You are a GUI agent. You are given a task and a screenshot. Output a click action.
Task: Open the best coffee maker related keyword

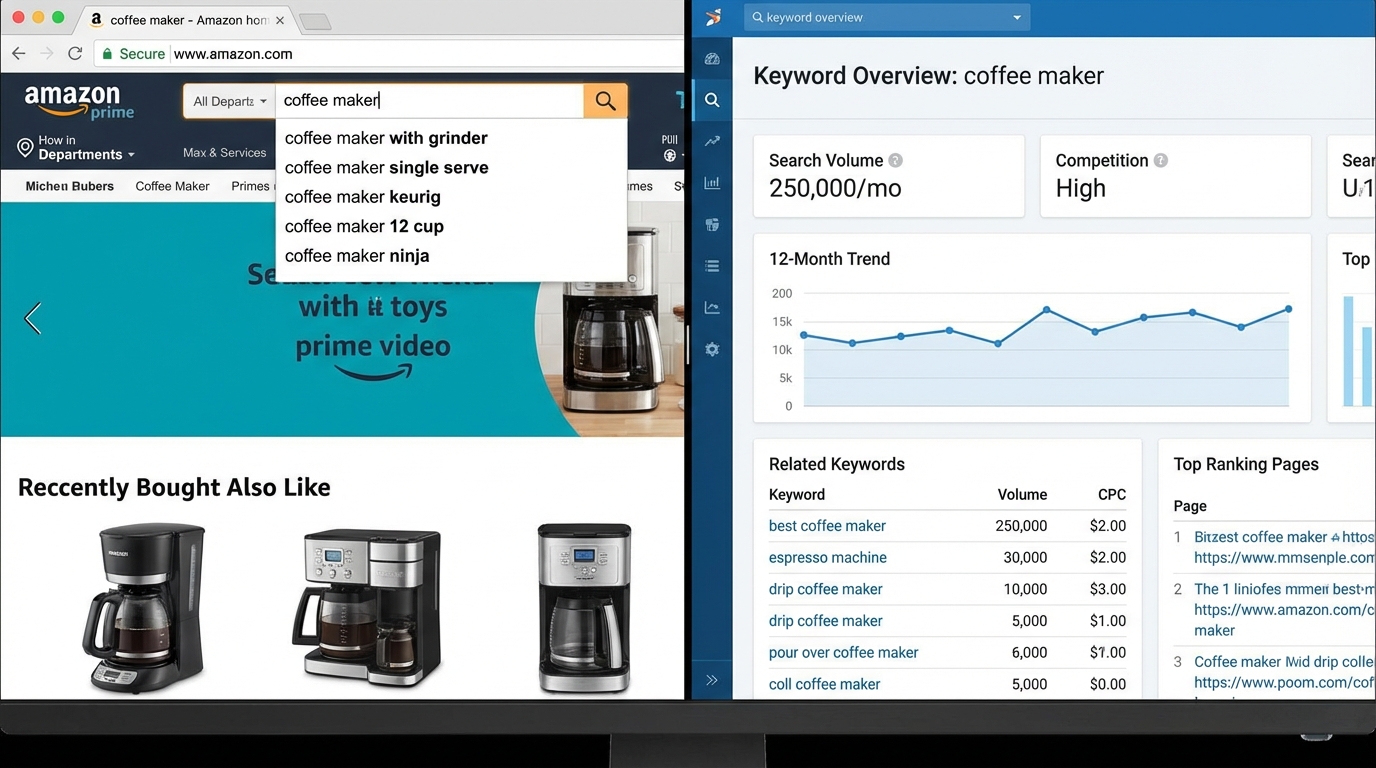(x=827, y=525)
